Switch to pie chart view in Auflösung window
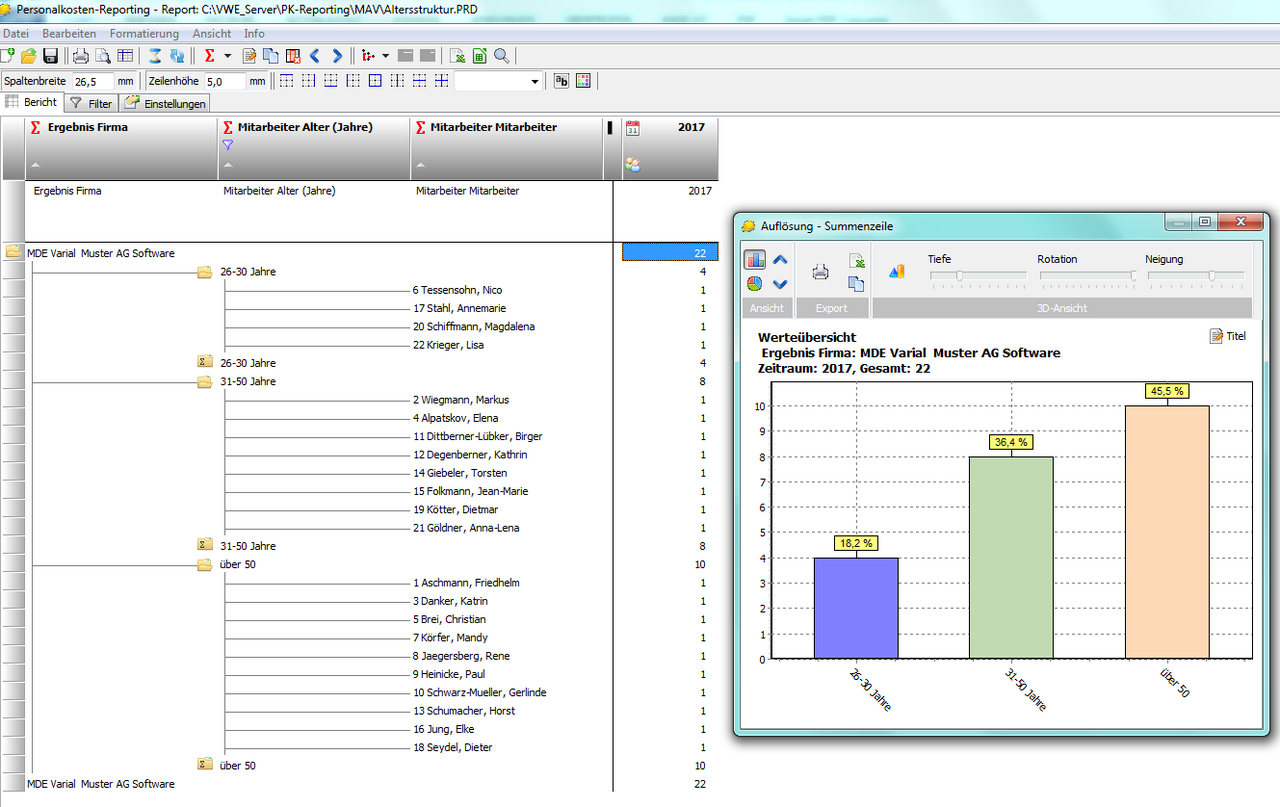Image resolution: width=1280 pixels, height=807 pixels. coord(755,284)
